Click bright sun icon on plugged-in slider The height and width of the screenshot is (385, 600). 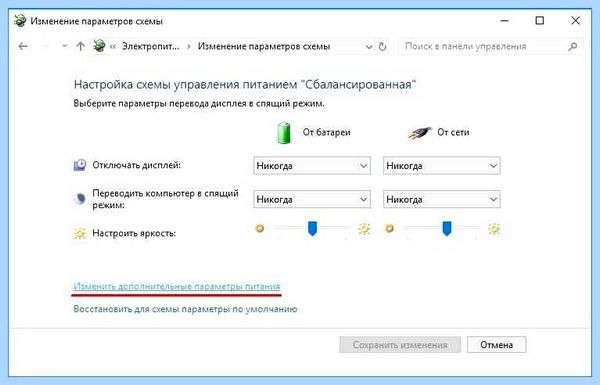494,229
